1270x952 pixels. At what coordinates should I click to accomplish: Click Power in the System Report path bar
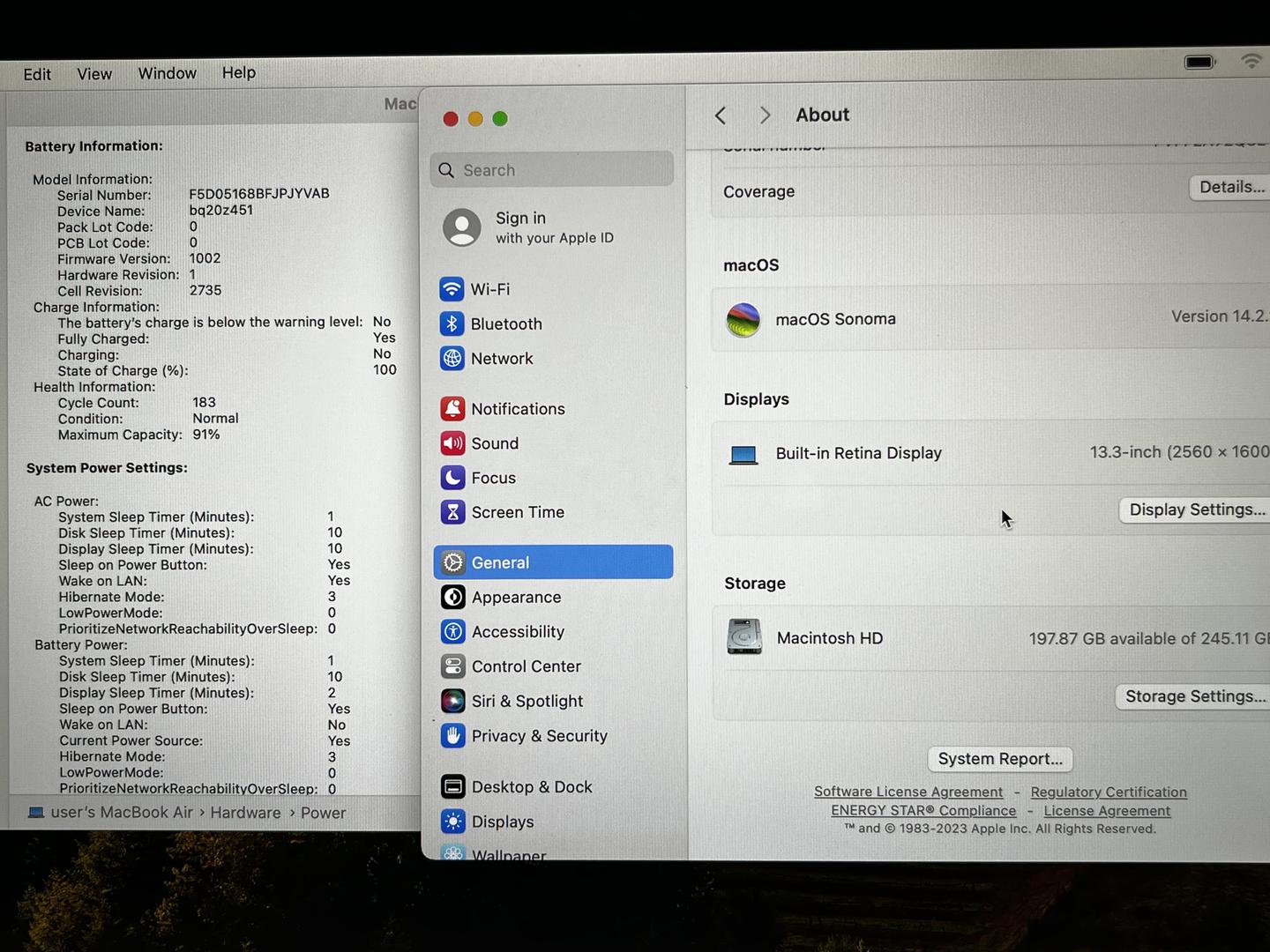pos(323,813)
